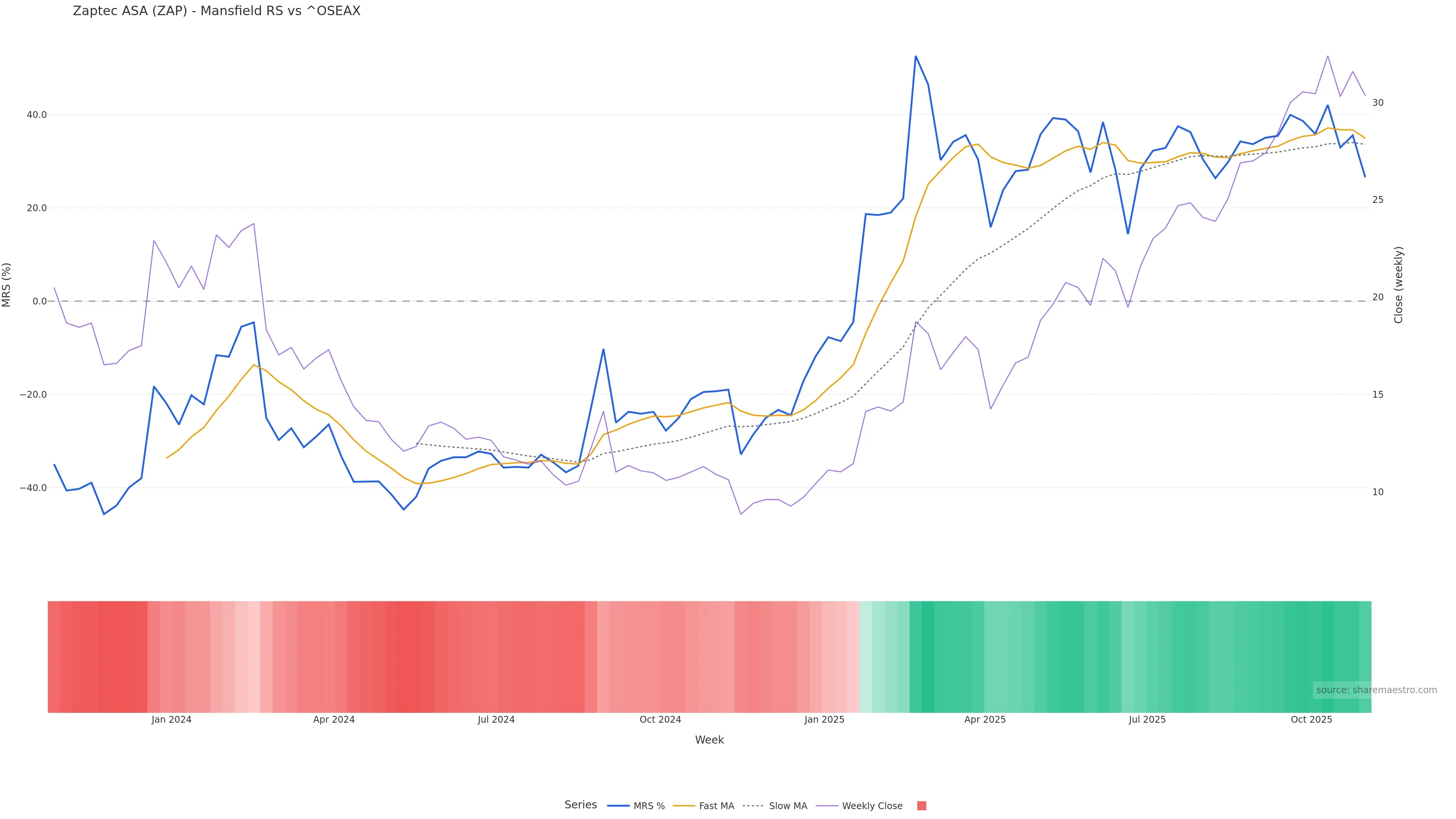Image resolution: width=1456 pixels, height=819 pixels.
Task: Click the 'Close (weekly)' right axis title
Action: click(1398, 285)
